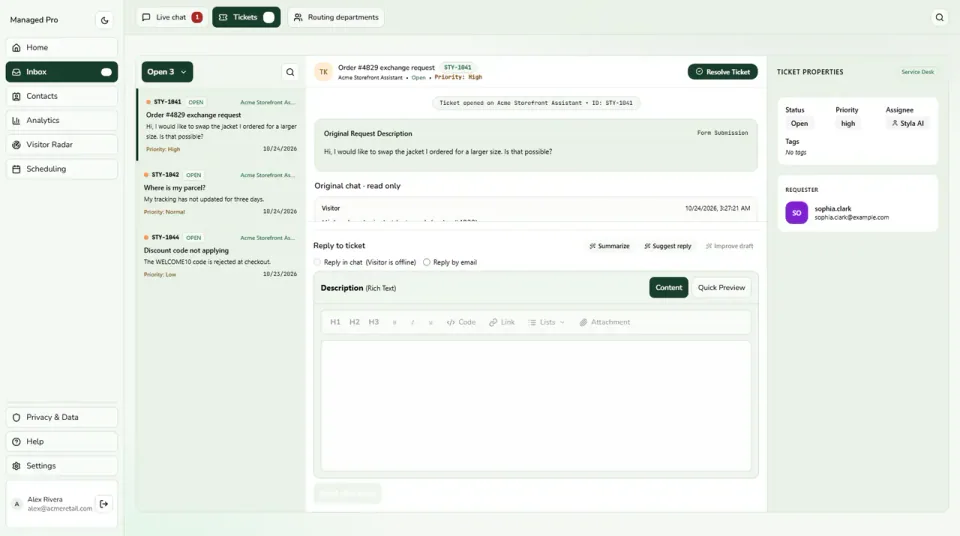Click Alex Rivera's profile avatar
The height and width of the screenshot is (536, 960).
click(17, 504)
